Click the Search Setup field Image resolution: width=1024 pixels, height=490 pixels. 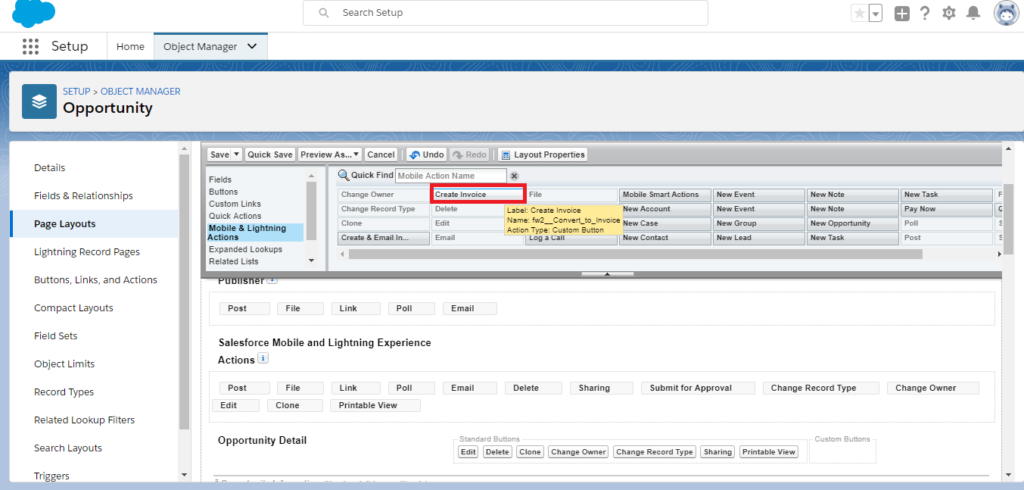[x=505, y=13]
